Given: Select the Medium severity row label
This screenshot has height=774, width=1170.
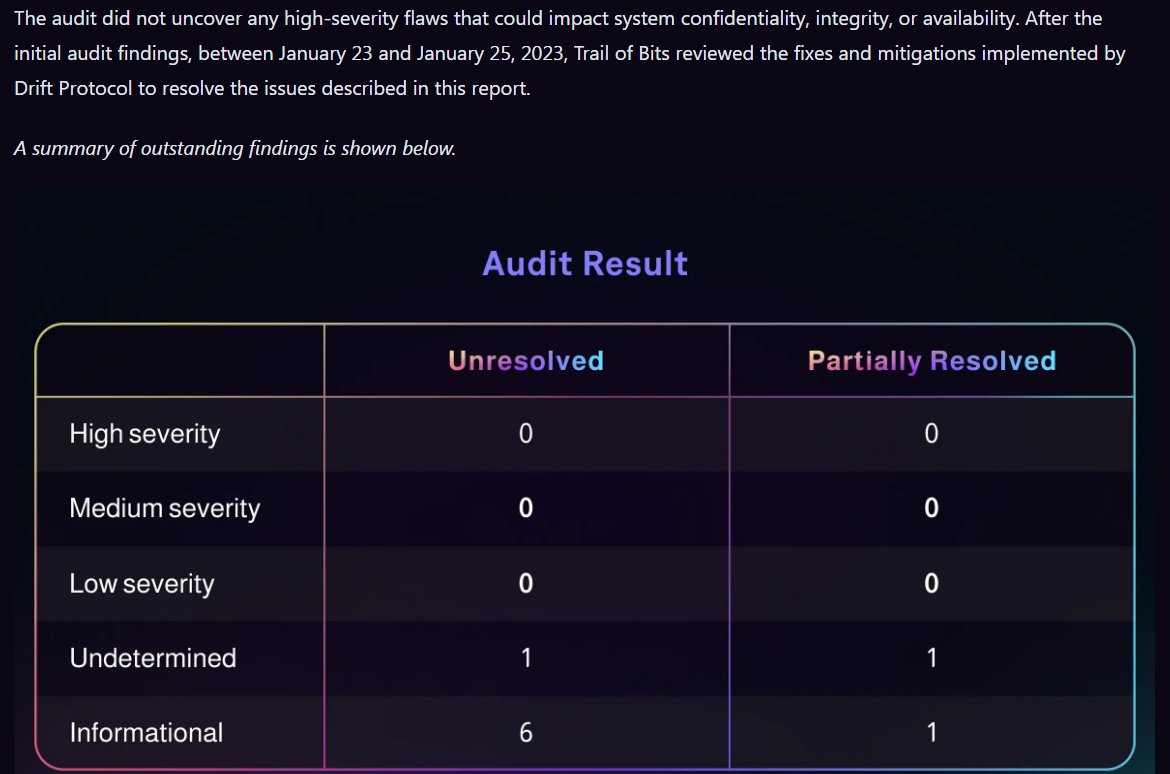Looking at the screenshot, I should (x=164, y=508).
